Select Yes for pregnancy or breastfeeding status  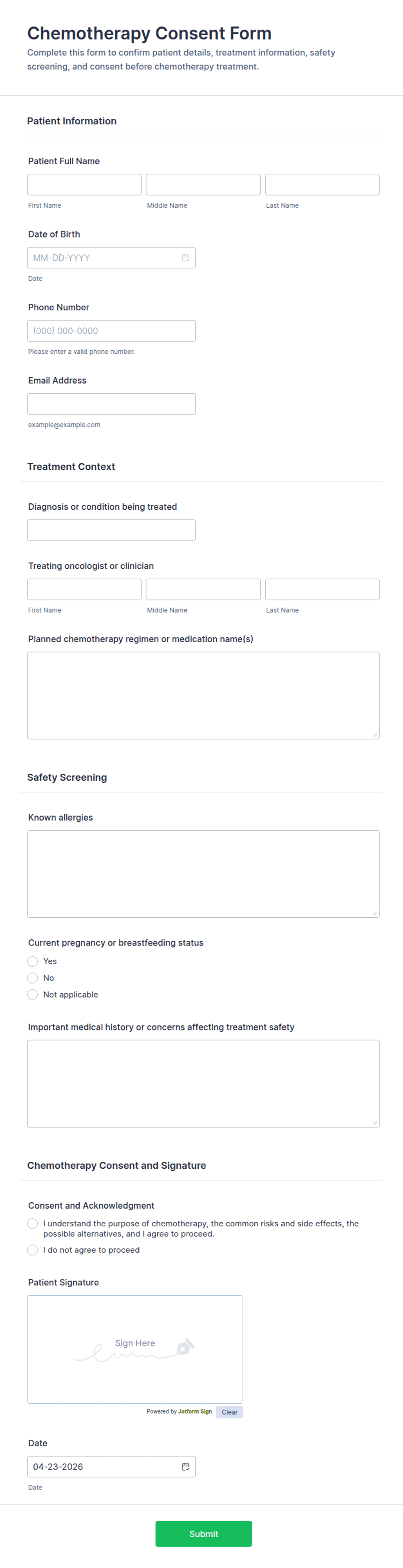tap(32, 961)
